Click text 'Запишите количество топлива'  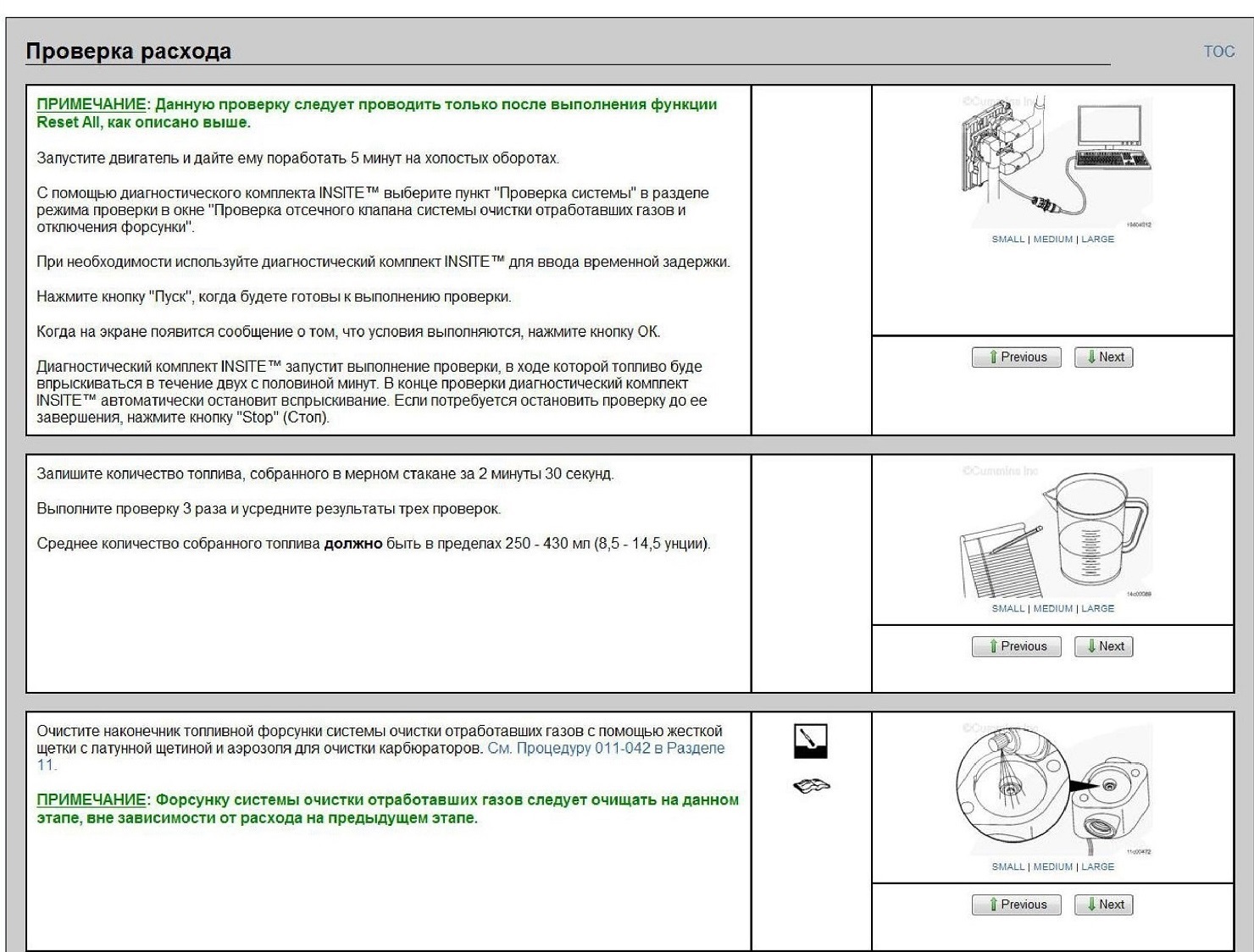click(x=140, y=474)
